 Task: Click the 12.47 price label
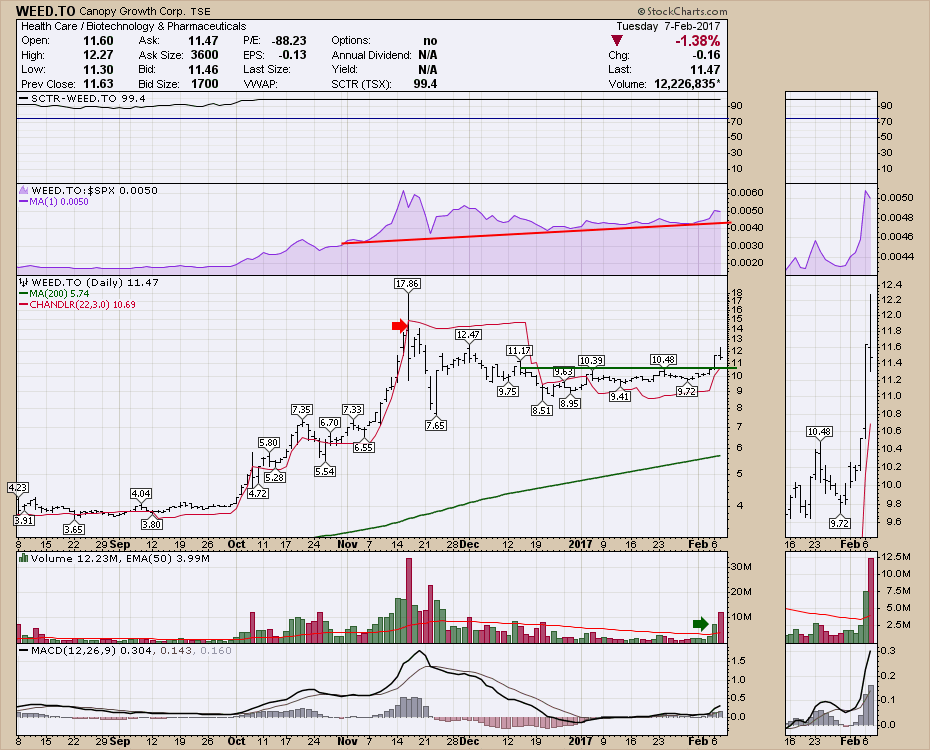coord(468,335)
